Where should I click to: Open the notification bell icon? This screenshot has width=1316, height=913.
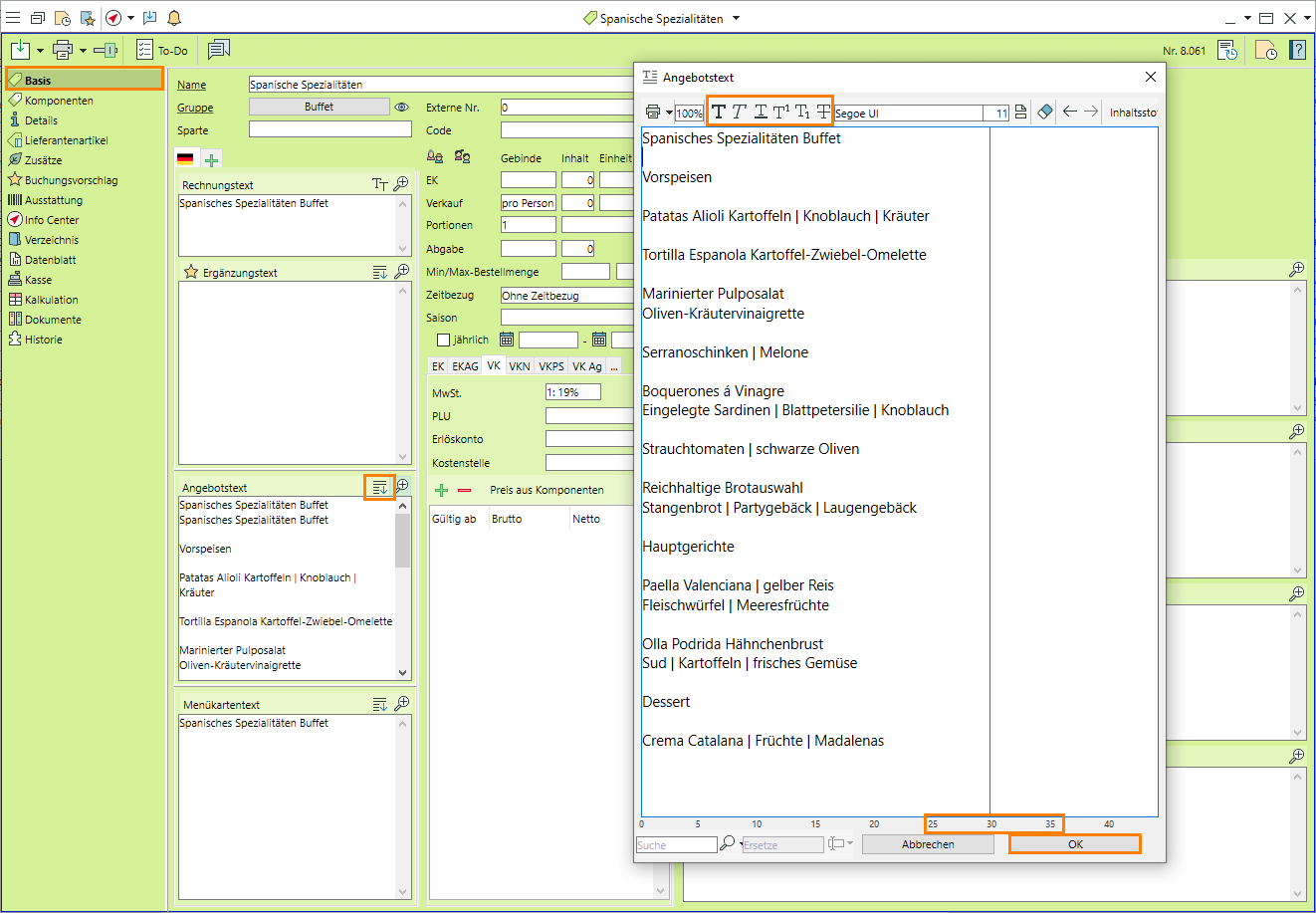[x=174, y=18]
